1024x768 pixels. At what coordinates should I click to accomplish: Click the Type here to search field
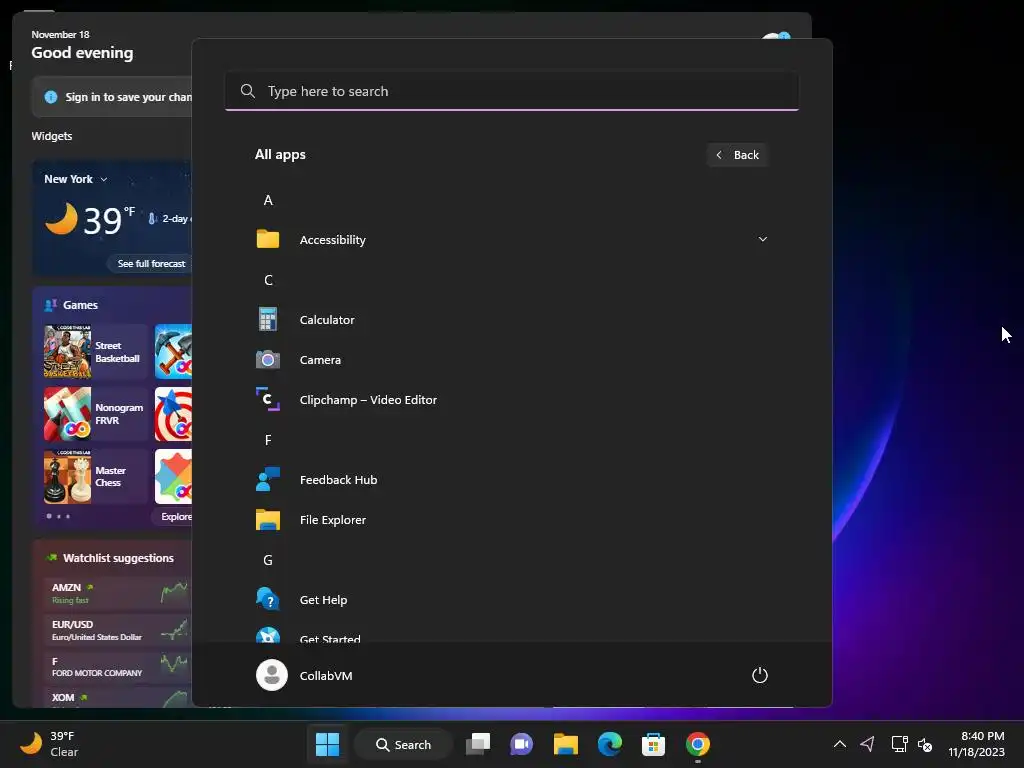511,91
